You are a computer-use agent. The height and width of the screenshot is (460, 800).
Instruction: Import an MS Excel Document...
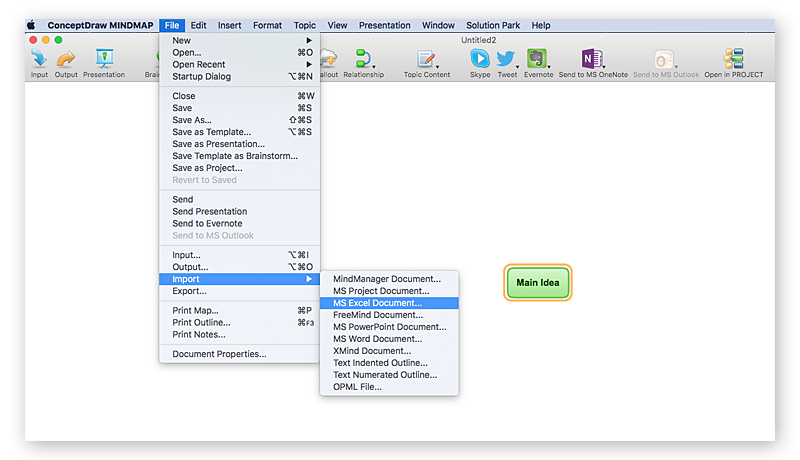tap(389, 303)
